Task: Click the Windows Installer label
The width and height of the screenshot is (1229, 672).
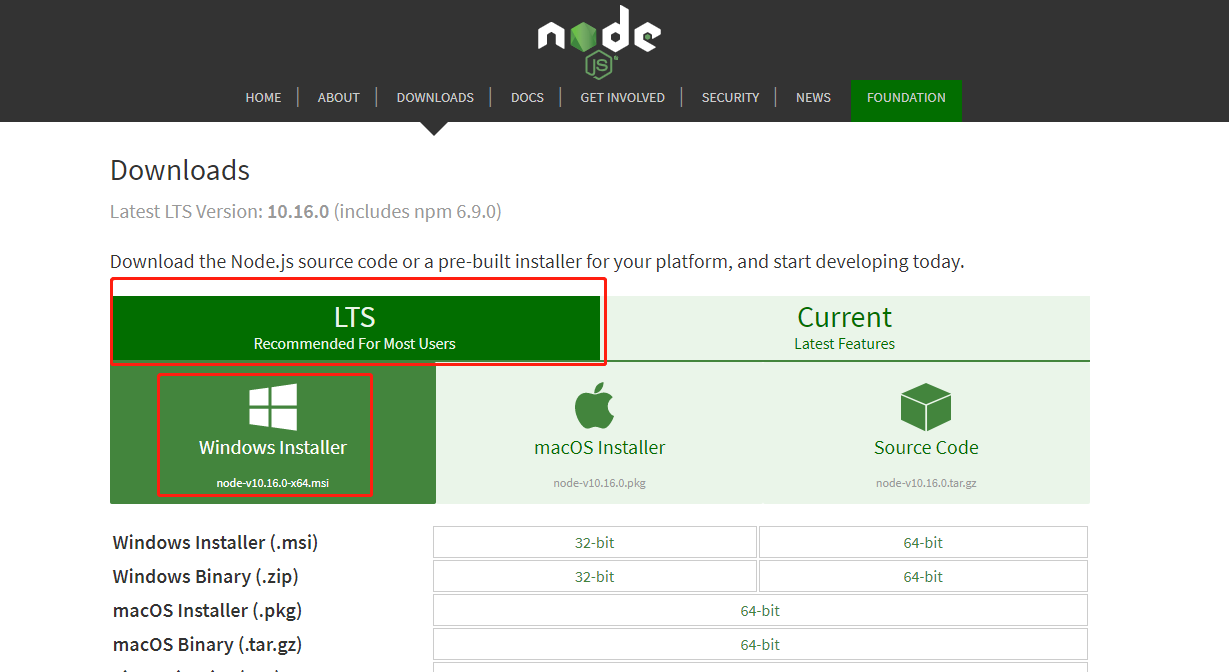Action: 273,447
